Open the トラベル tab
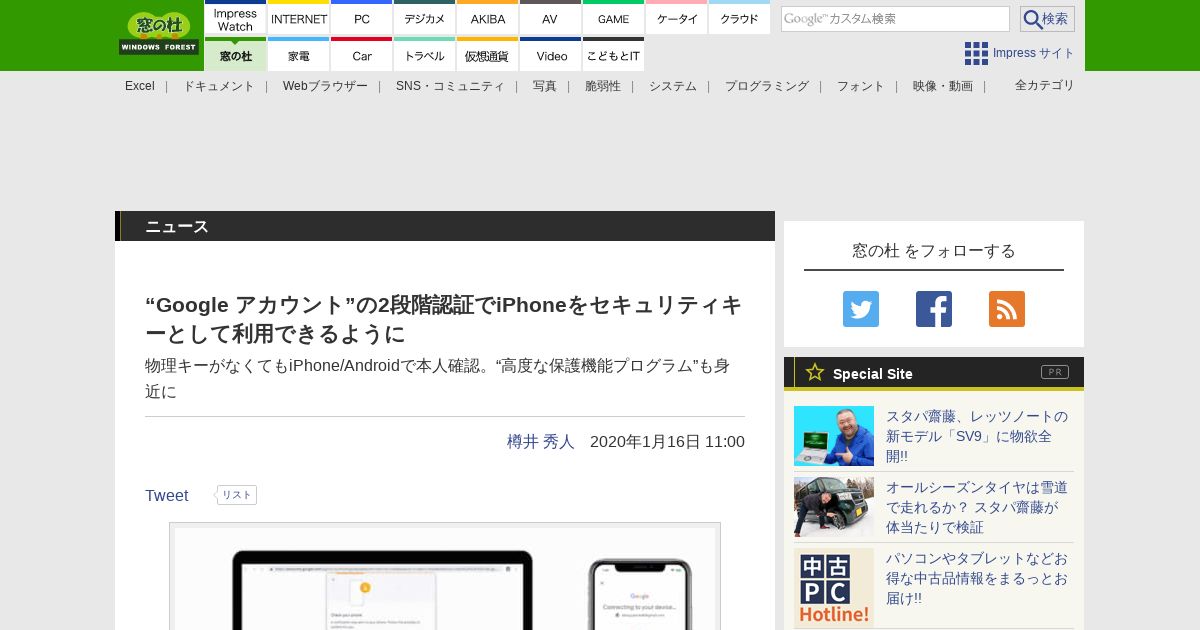The height and width of the screenshot is (630, 1200). 425,55
